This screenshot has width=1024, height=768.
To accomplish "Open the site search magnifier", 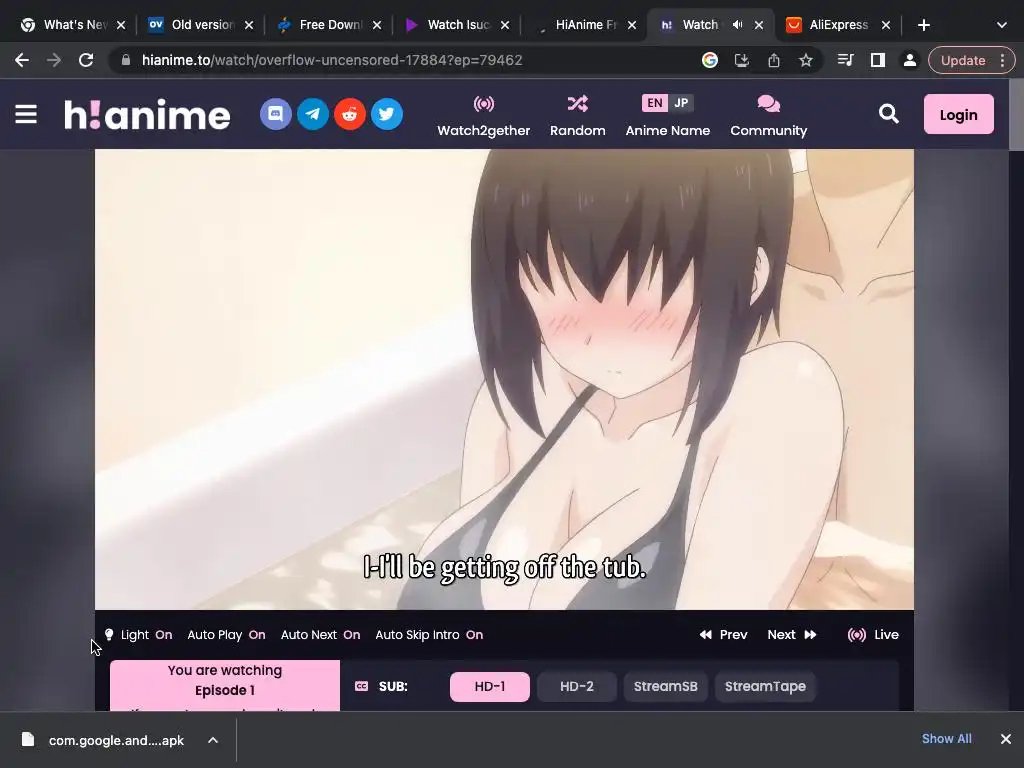I will click(x=889, y=114).
